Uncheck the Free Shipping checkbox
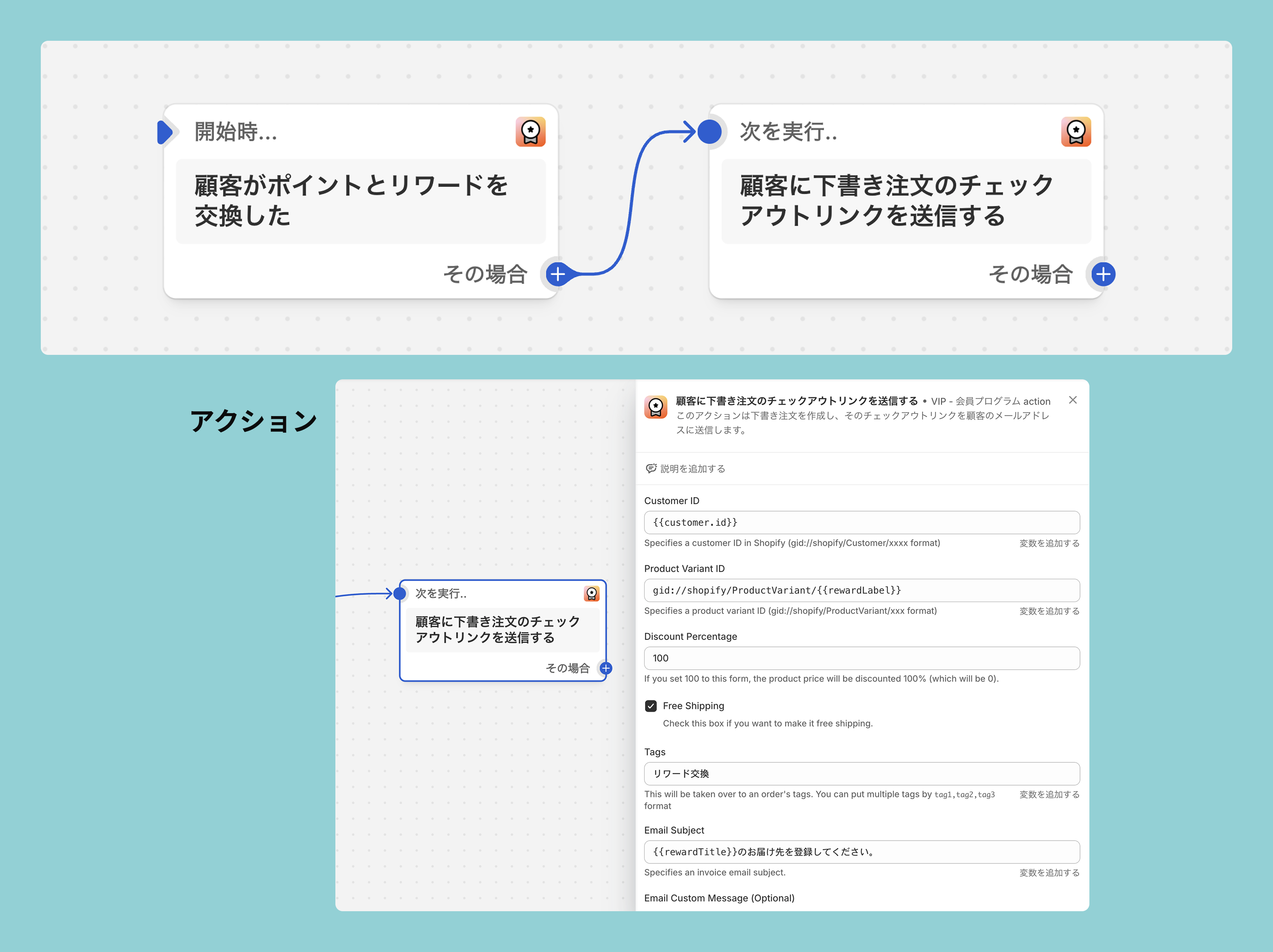 coord(651,706)
